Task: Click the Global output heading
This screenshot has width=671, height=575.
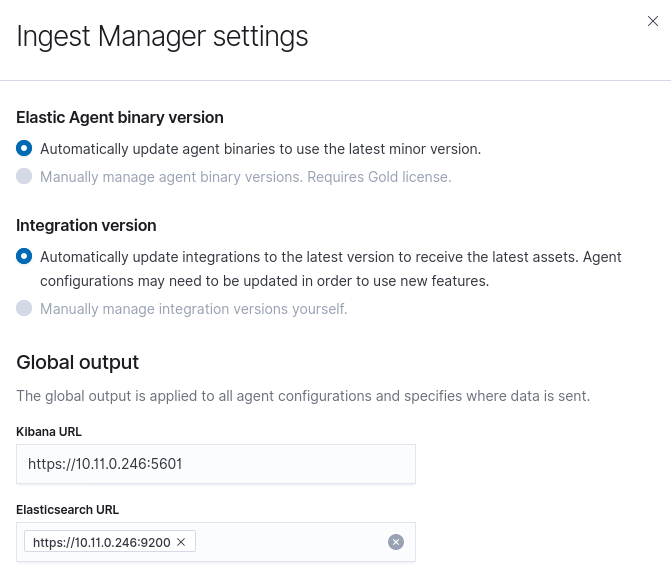Action: point(77,362)
